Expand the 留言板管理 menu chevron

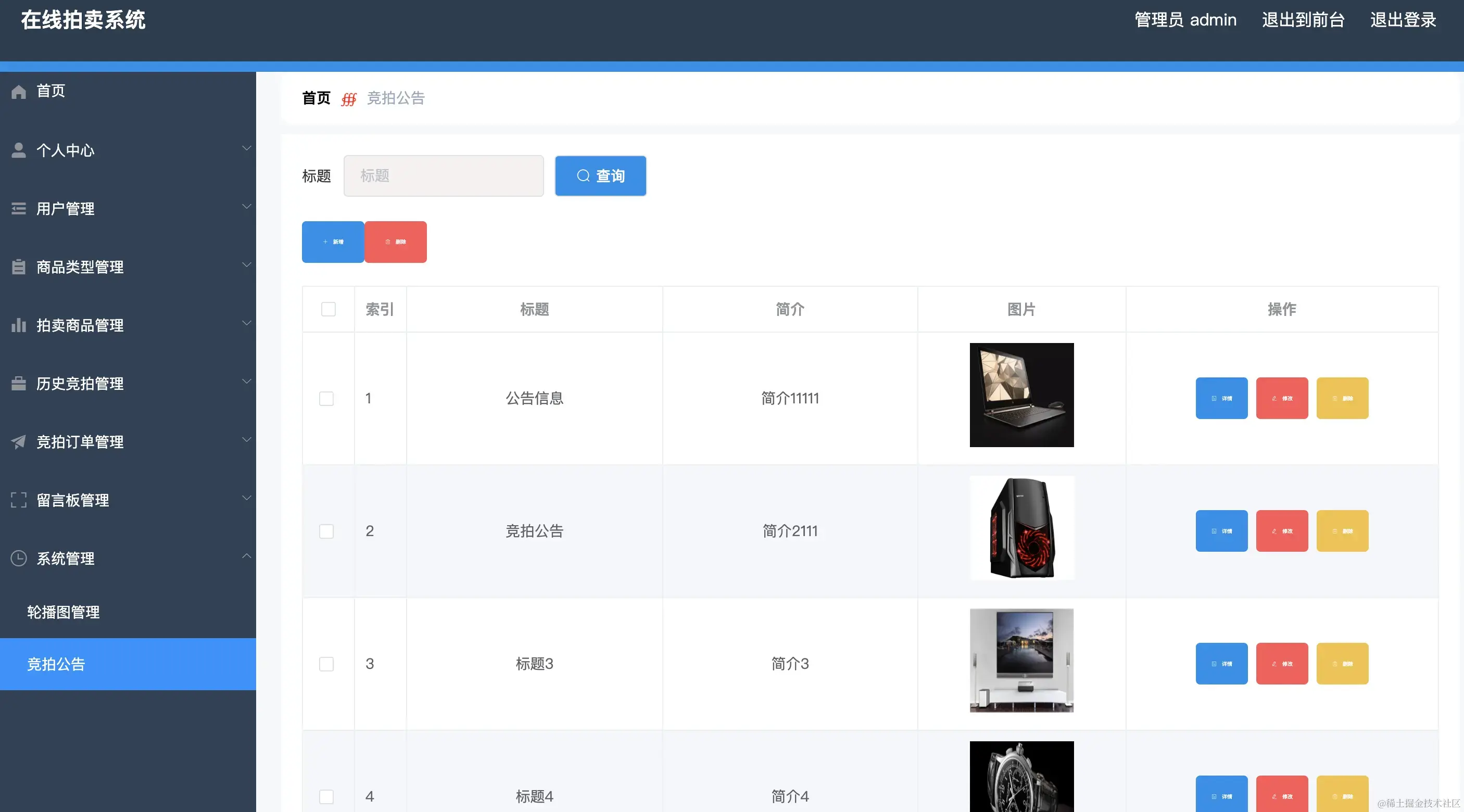(247, 498)
